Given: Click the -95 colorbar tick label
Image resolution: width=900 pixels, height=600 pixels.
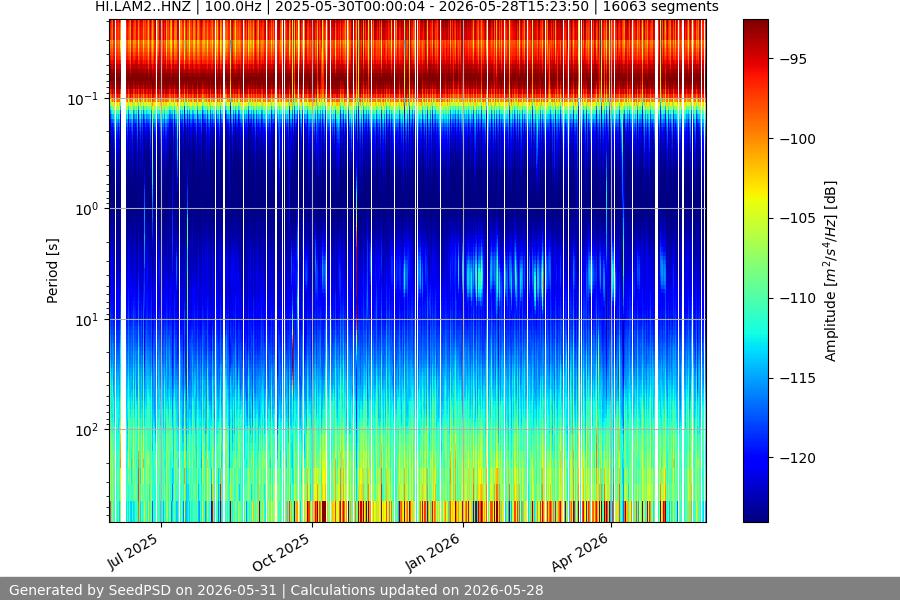Looking at the screenshot, I should [x=793, y=59].
